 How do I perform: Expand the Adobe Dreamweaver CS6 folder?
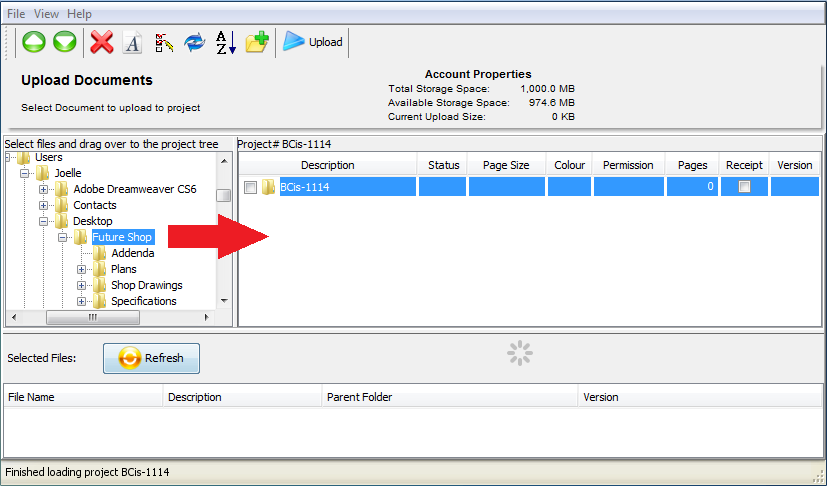click(x=44, y=189)
